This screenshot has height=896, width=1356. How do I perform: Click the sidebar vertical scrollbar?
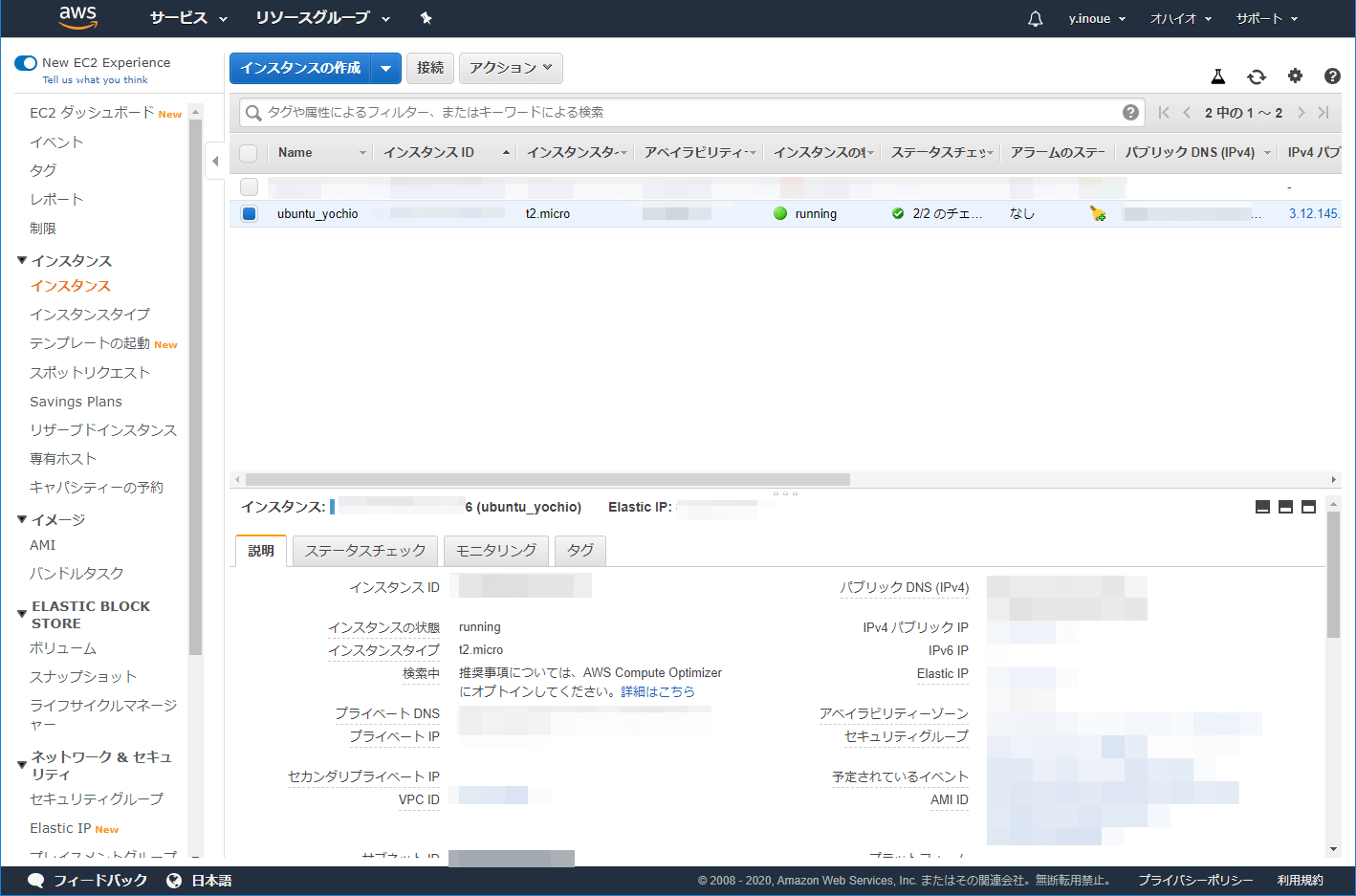pyautogui.click(x=196, y=387)
